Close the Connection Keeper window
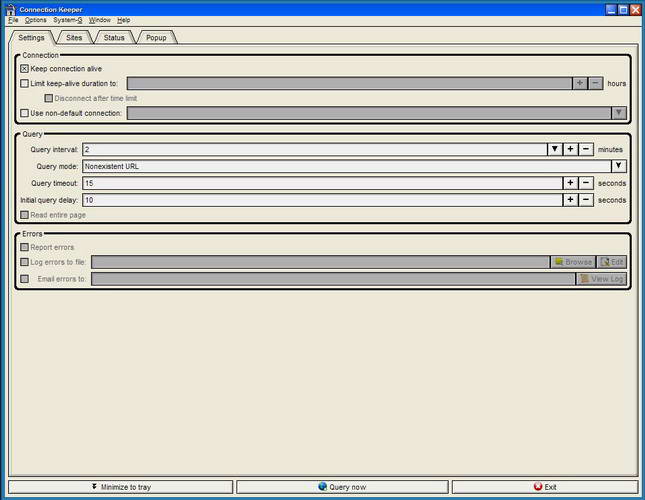The width and height of the screenshot is (645, 500). click(636, 9)
